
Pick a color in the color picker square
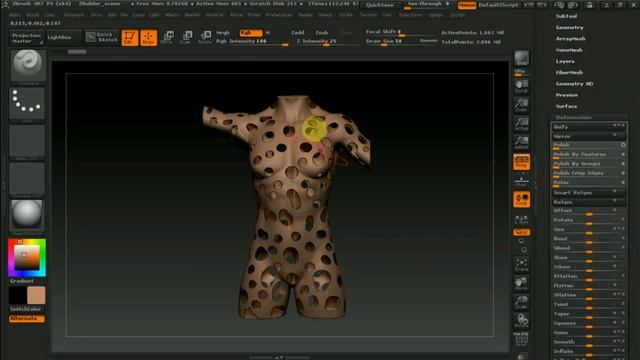click(27, 258)
